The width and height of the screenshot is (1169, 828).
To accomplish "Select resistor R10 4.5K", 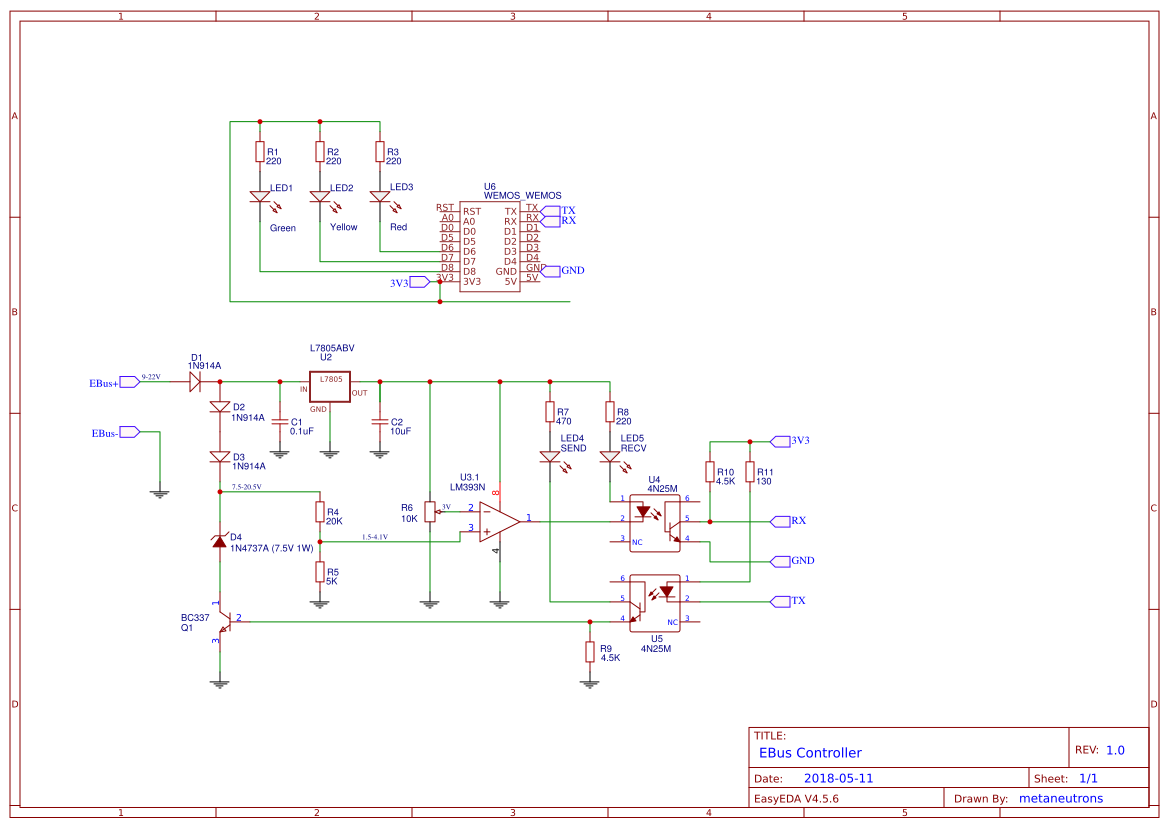I will (x=710, y=472).
